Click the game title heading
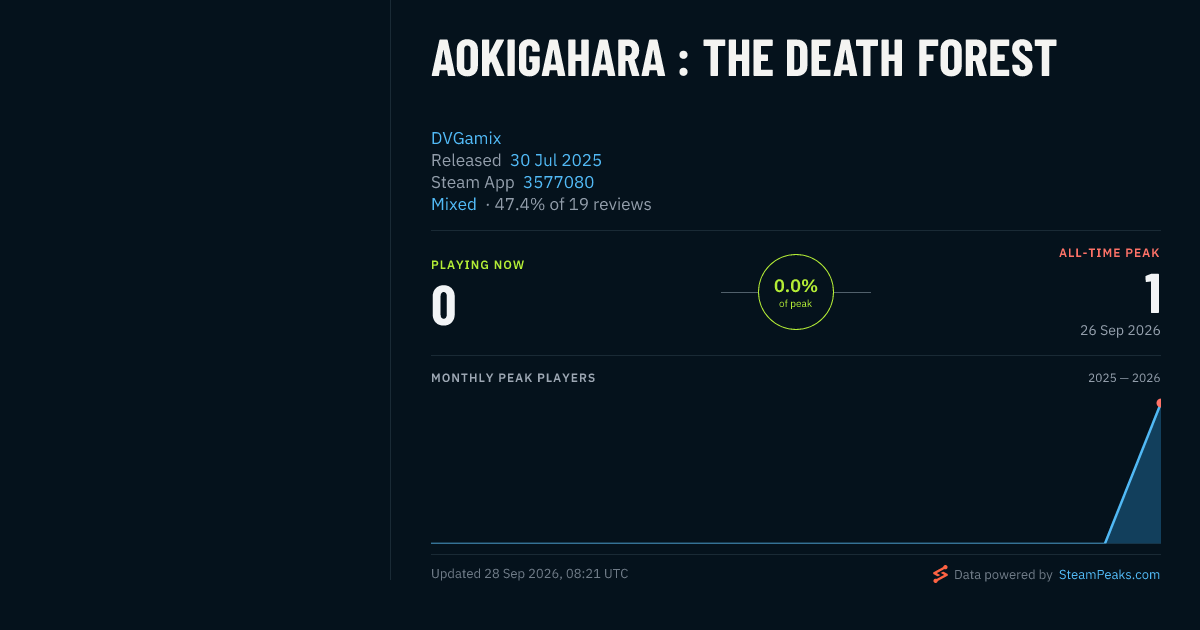Image resolution: width=1200 pixels, height=630 pixels. click(743, 59)
